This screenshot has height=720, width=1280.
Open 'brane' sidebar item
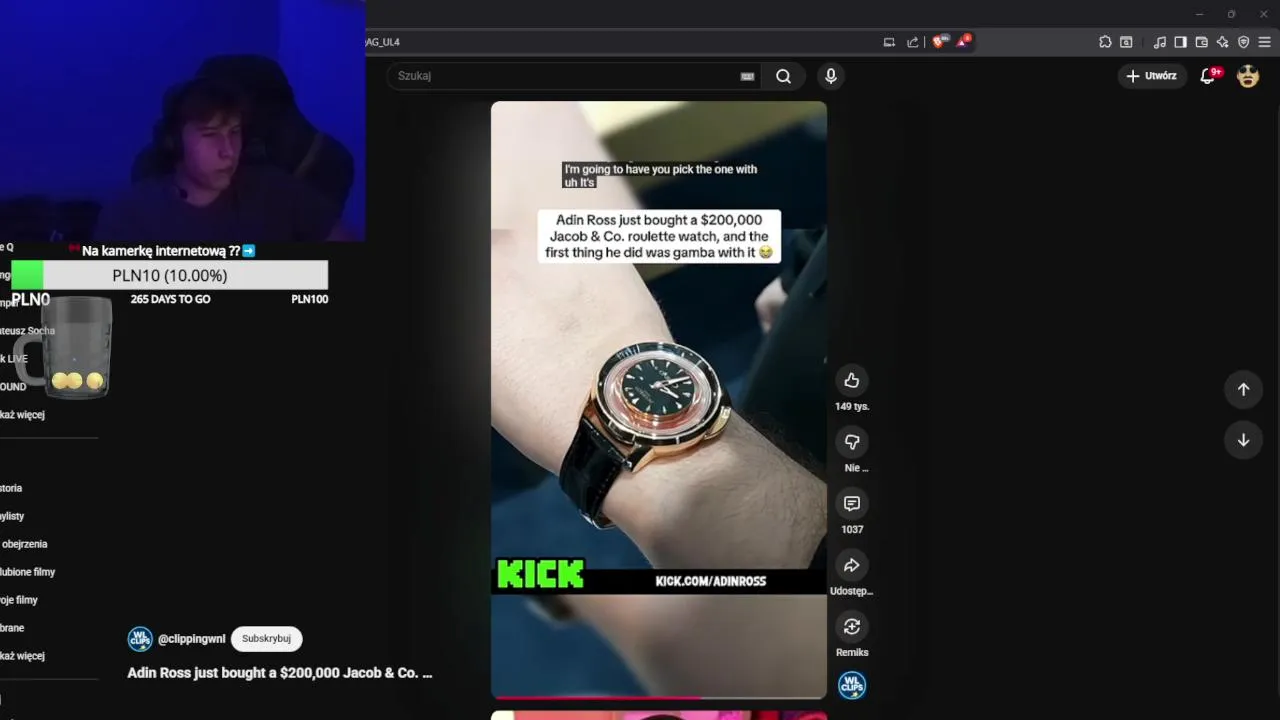(x=12, y=628)
